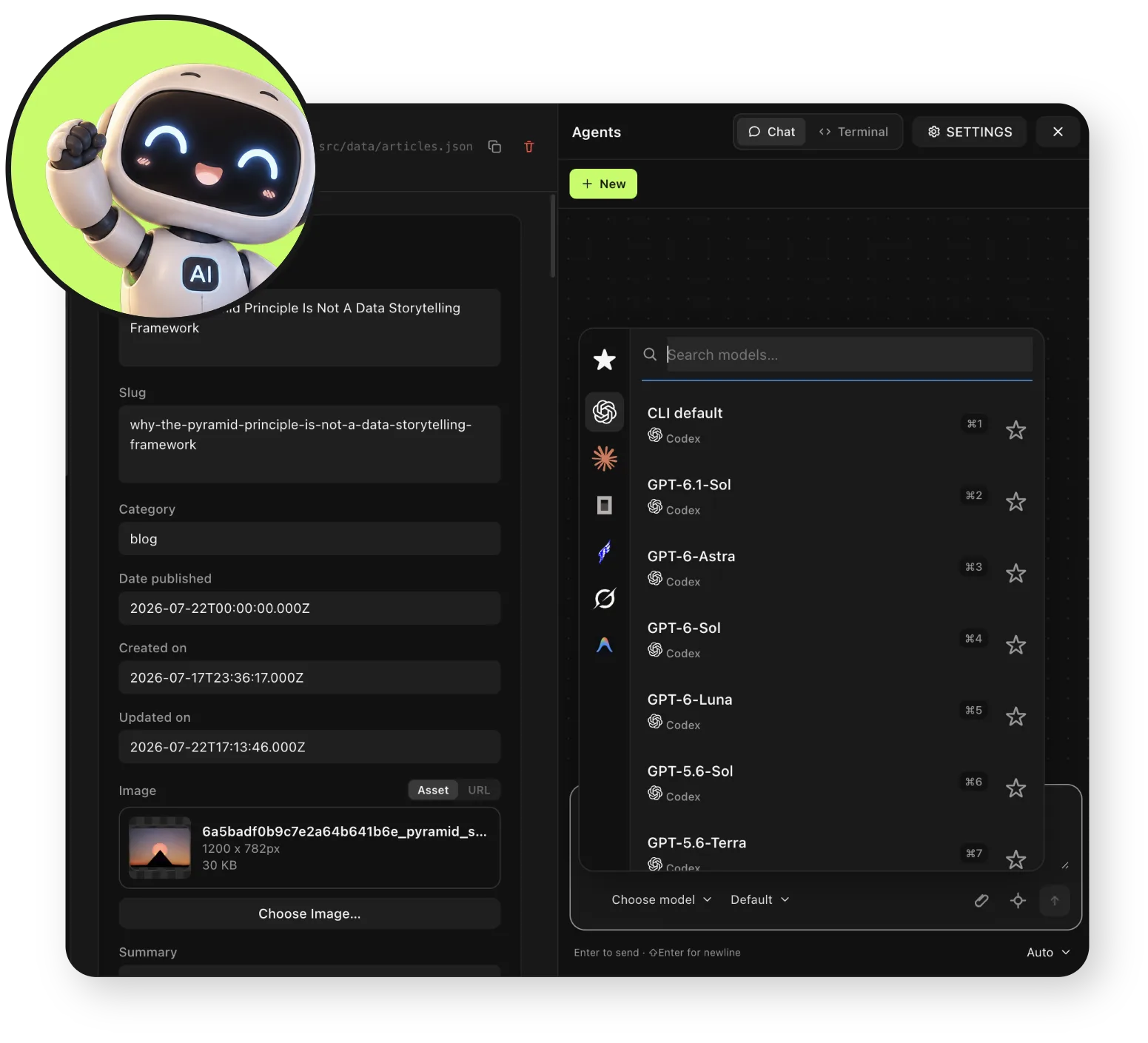Star the GPT-6.1-Sol model
This screenshot has width=1148, height=1043.
[x=1016, y=502]
